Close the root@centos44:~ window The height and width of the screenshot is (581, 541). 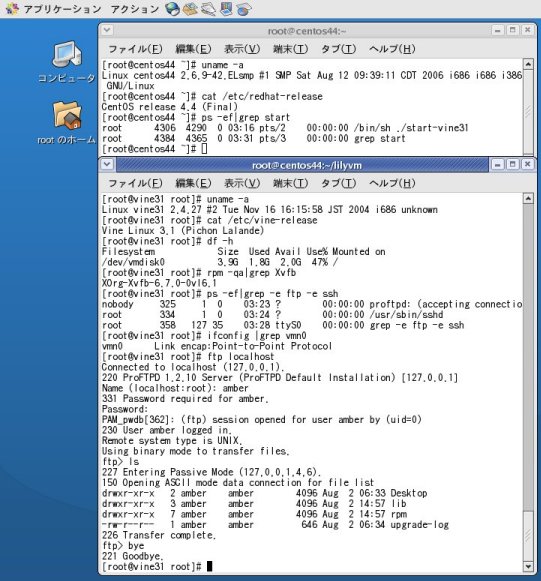528,30
